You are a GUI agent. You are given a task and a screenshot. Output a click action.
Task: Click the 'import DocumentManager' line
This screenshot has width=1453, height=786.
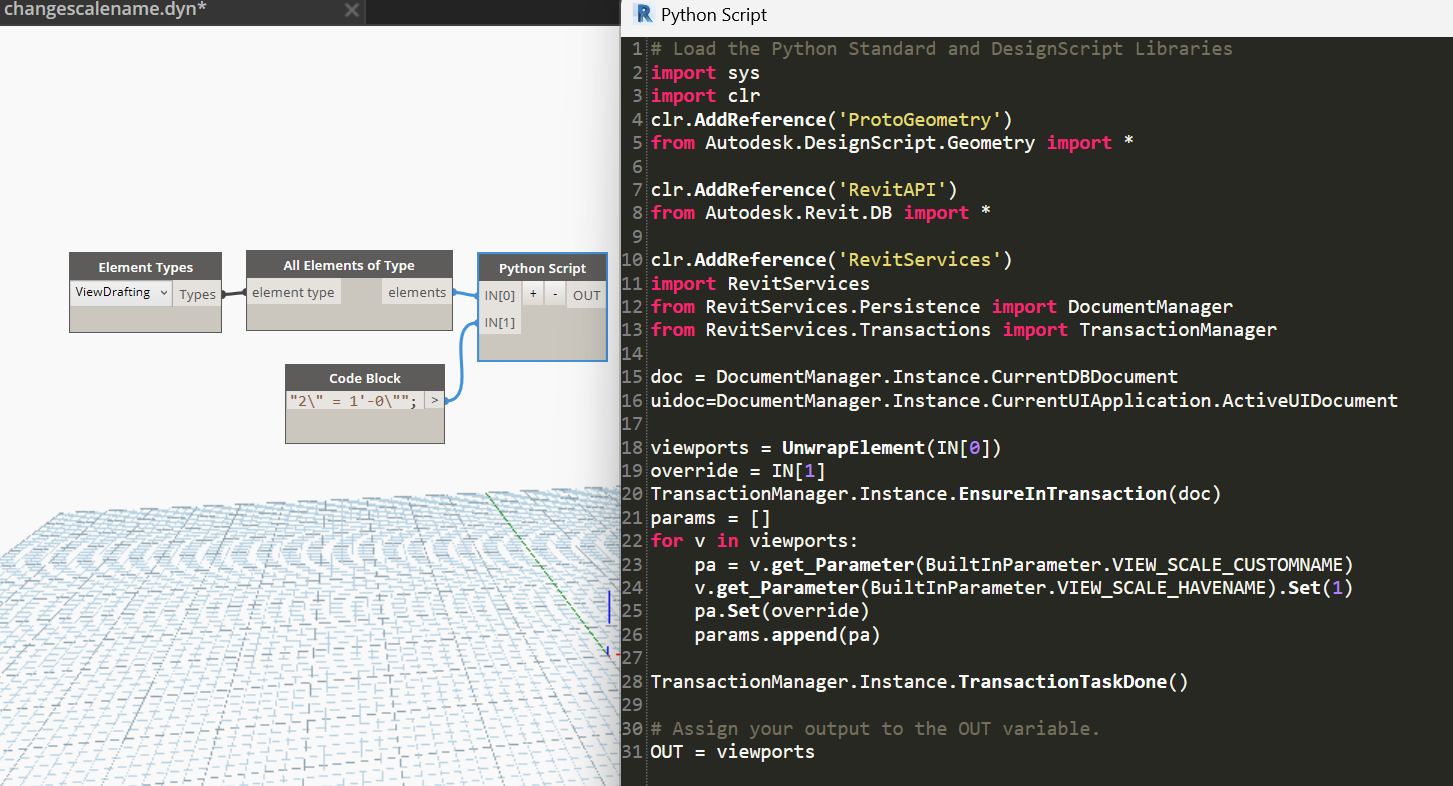(x=941, y=307)
